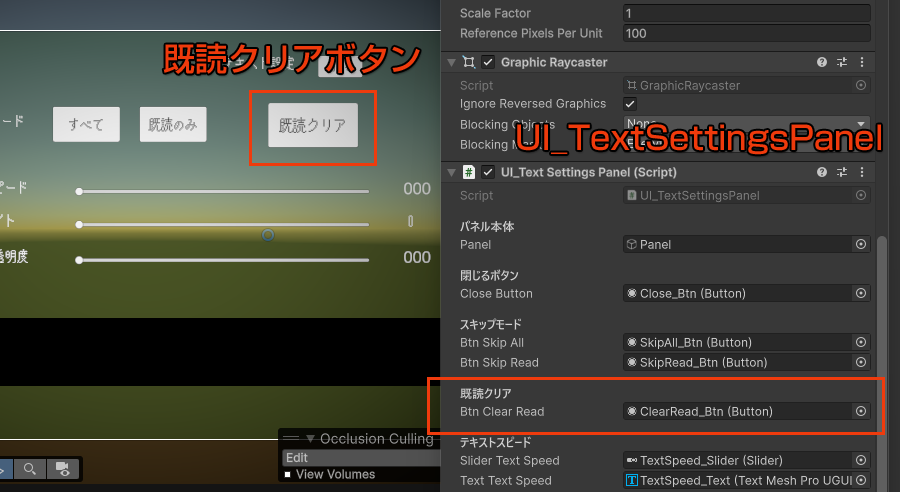The width and height of the screenshot is (900, 492).
Task: Click object picker for Btn Clear Read
Action: coord(860,411)
